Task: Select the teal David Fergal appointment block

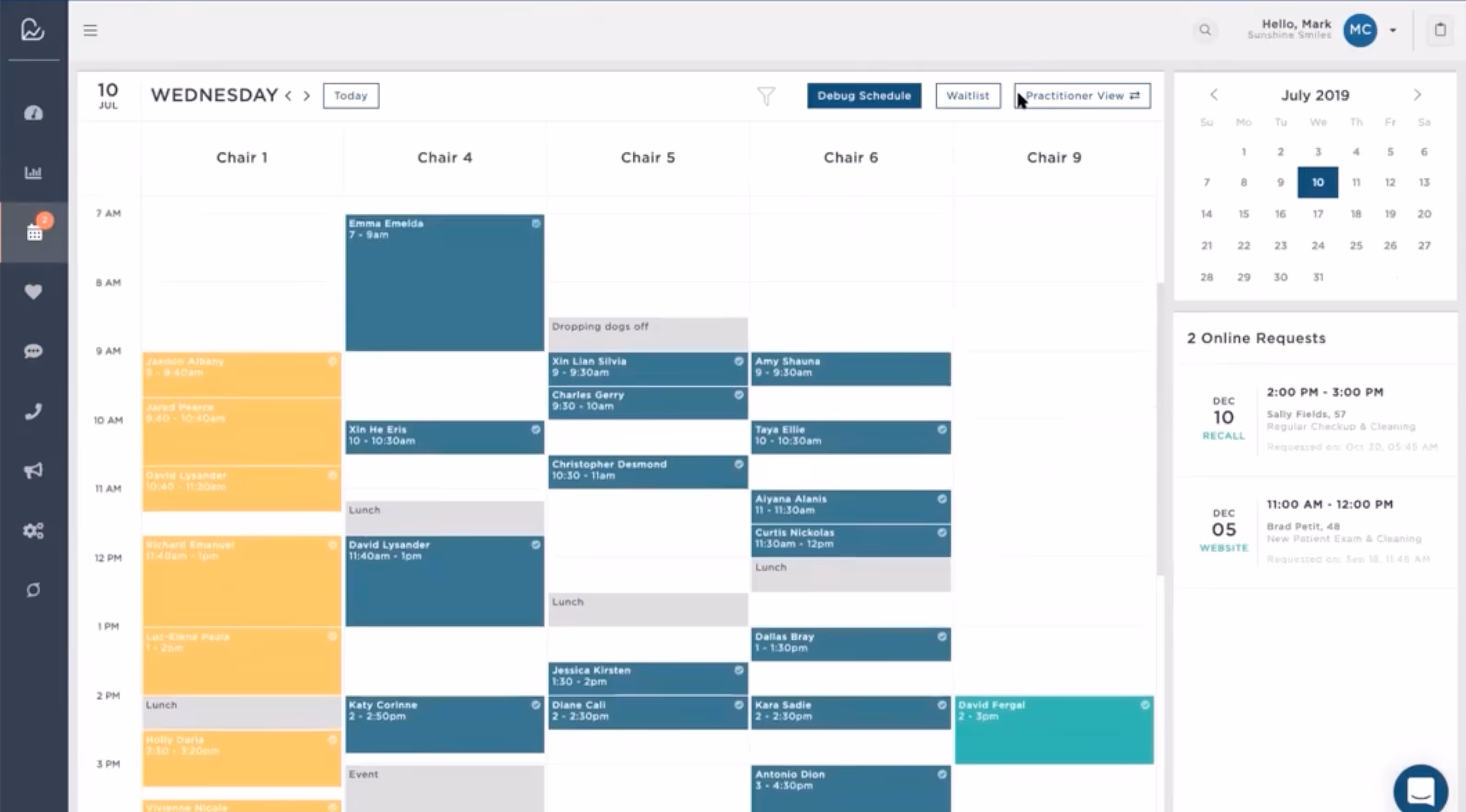Action: point(1053,734)
